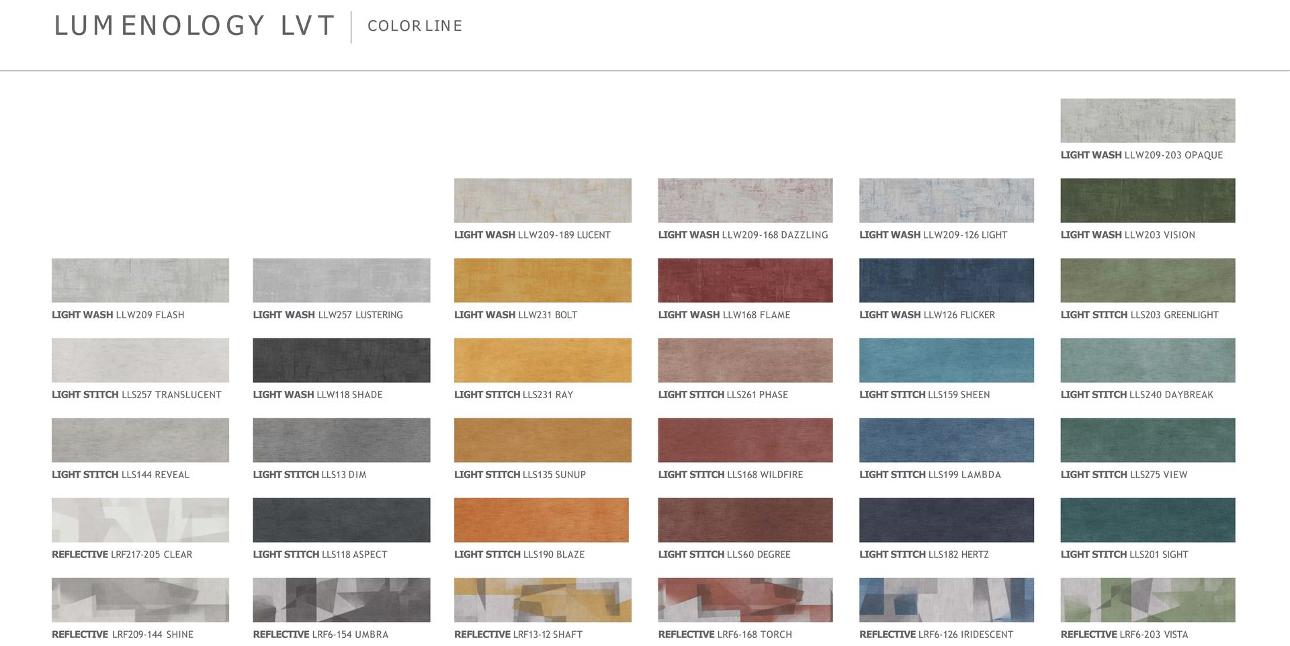The height and width of the screenshot is (646, 1290).
Task: Select the Reflective Shine LRF209-144 swatch
Action: point(140,600)
